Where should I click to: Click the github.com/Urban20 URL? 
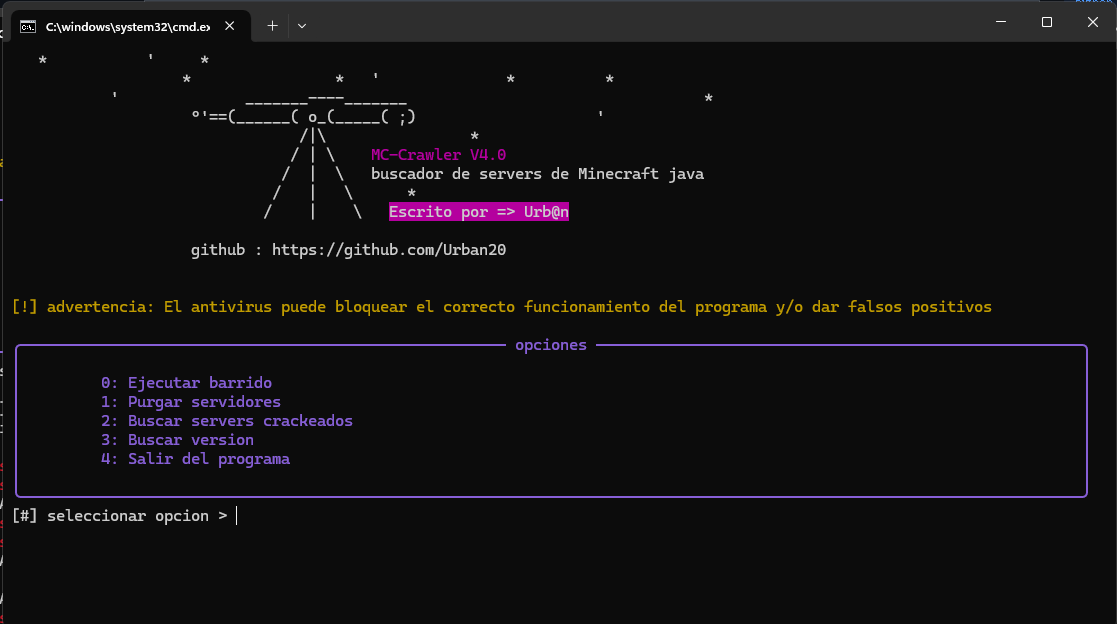(x=389, y=250)
